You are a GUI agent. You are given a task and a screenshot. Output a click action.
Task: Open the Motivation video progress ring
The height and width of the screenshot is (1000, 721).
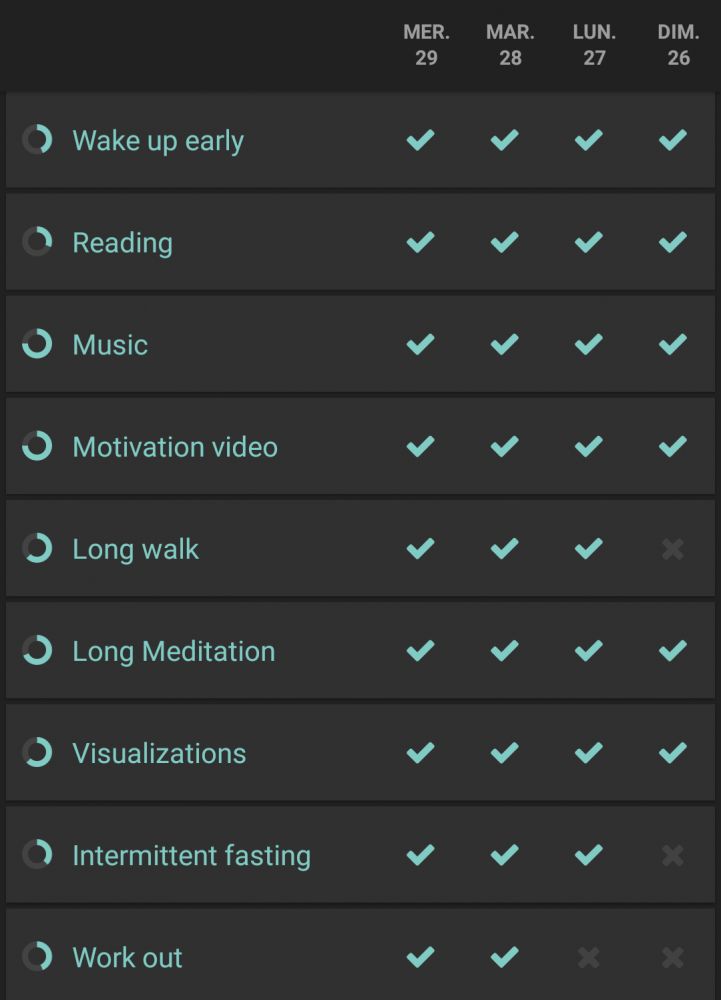click(37, 446)
